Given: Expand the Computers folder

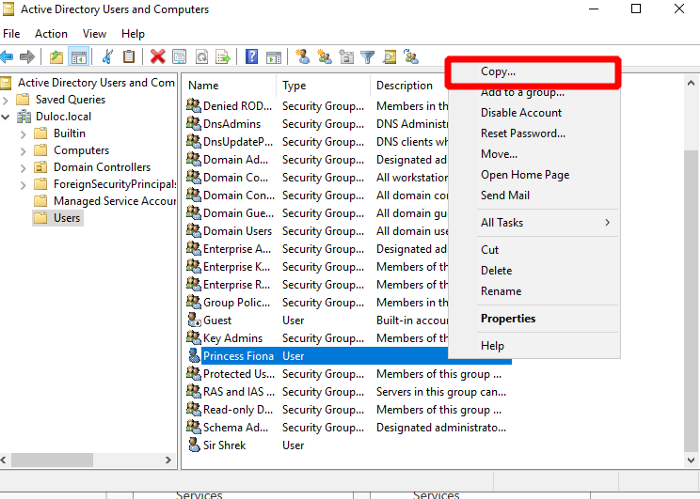Looking at the screenshot, I should coord(23,151).
